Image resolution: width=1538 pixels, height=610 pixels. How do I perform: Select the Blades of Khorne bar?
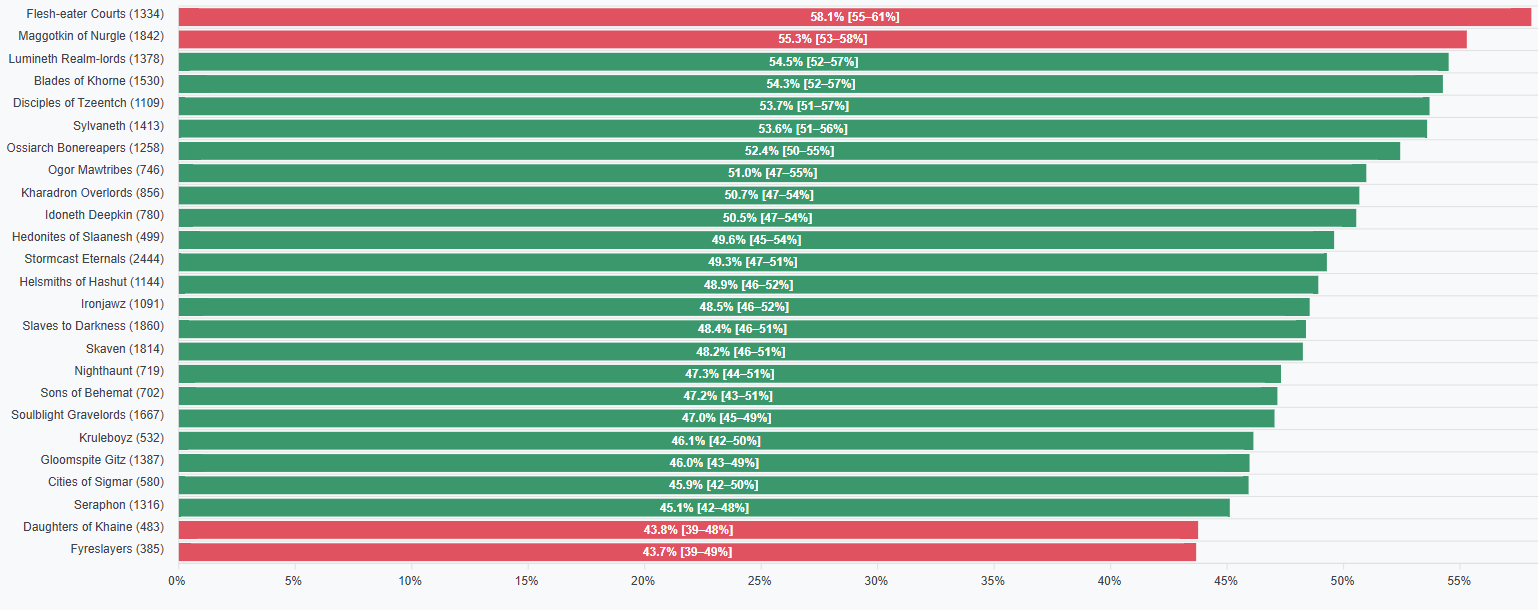click(811, 83)
